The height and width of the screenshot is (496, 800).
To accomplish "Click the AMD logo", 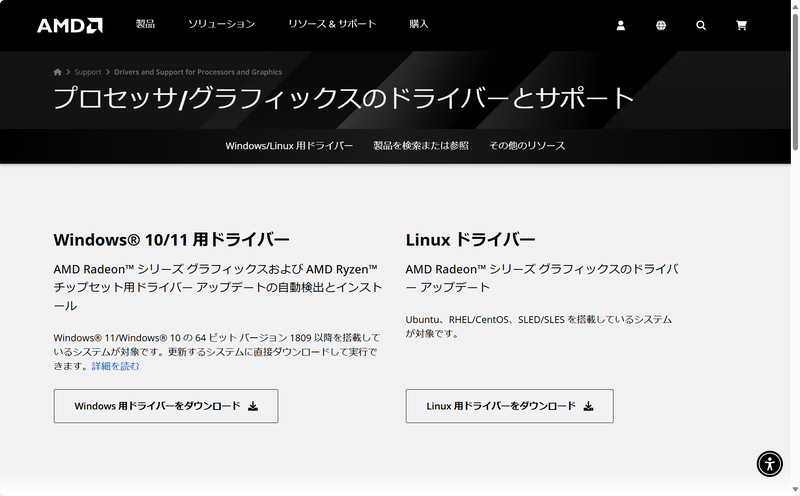I will click(69, 26).
